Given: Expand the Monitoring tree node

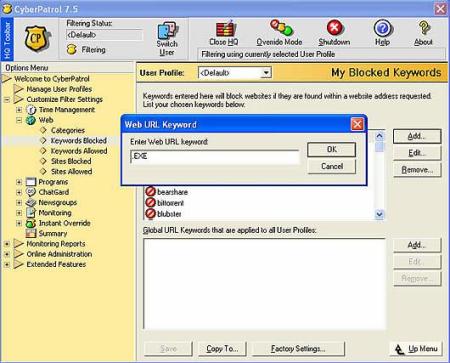Looking at the screenshot, I should pos(19,213).
